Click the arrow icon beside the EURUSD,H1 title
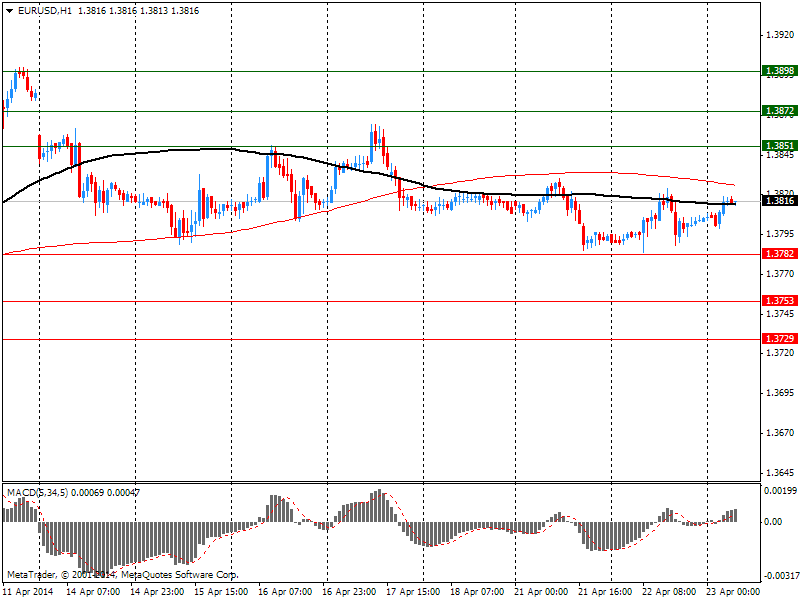The height and width of the screenshot is (600, 800). 9,9
